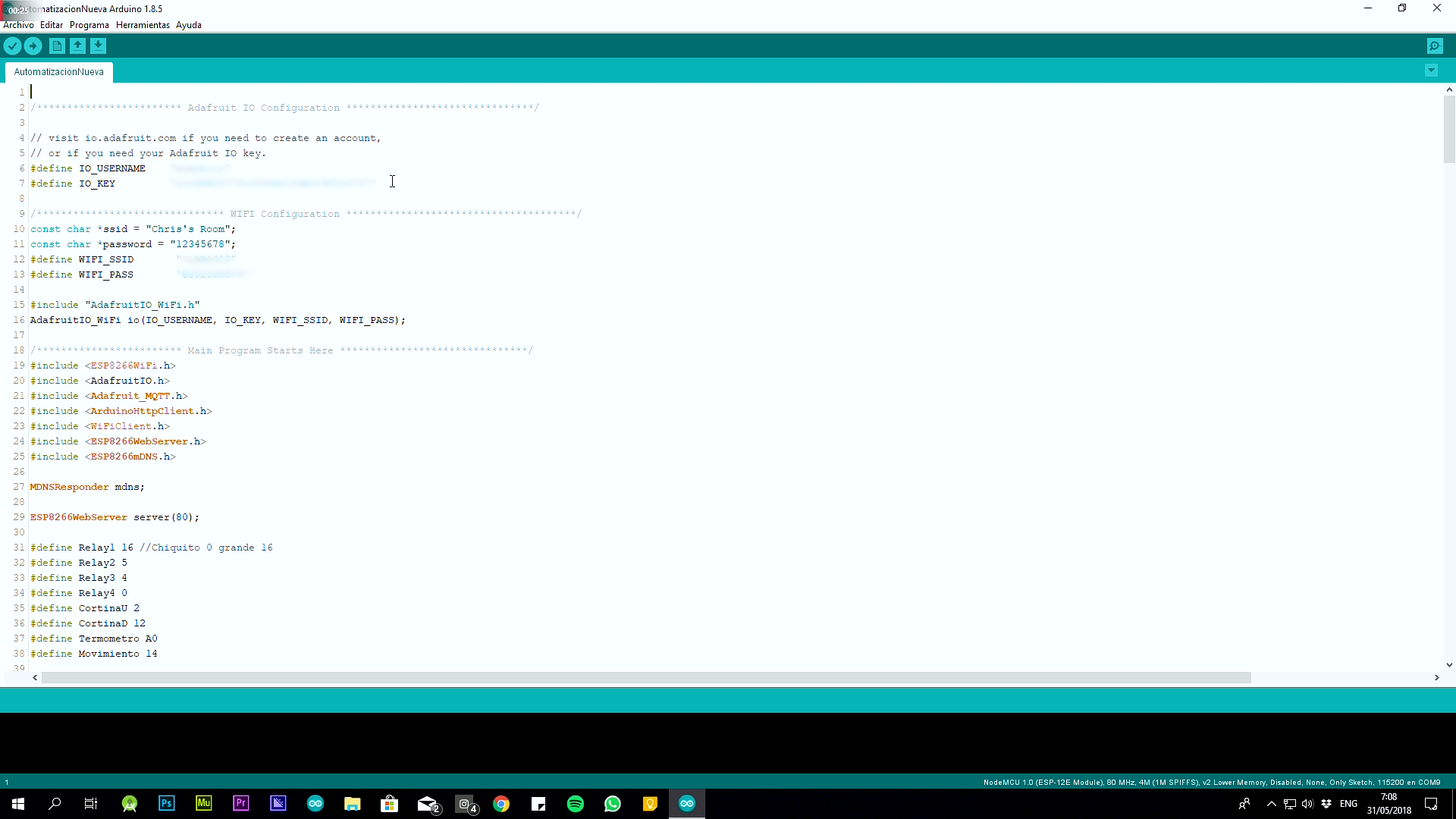Select the AutomatizacionNueva tab
This screenshot has height=819, width=1456.
point(58,72)
